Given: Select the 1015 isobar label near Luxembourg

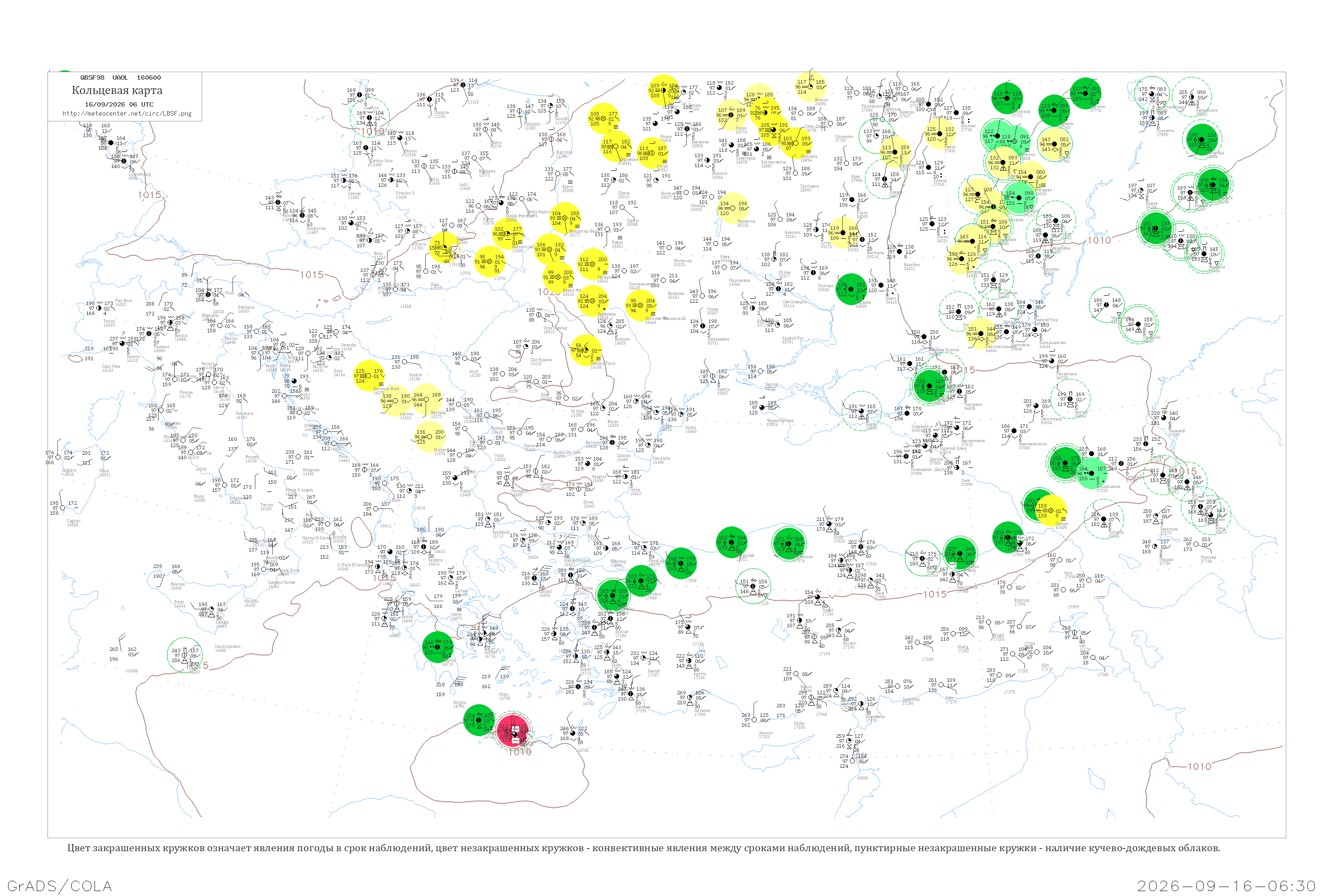Looking at the screenshot, I should click(149, 195).
